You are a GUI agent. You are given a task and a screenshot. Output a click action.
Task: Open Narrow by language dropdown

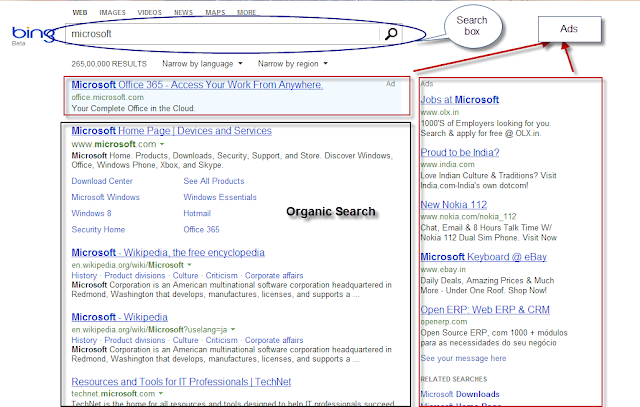coord(202,64)
